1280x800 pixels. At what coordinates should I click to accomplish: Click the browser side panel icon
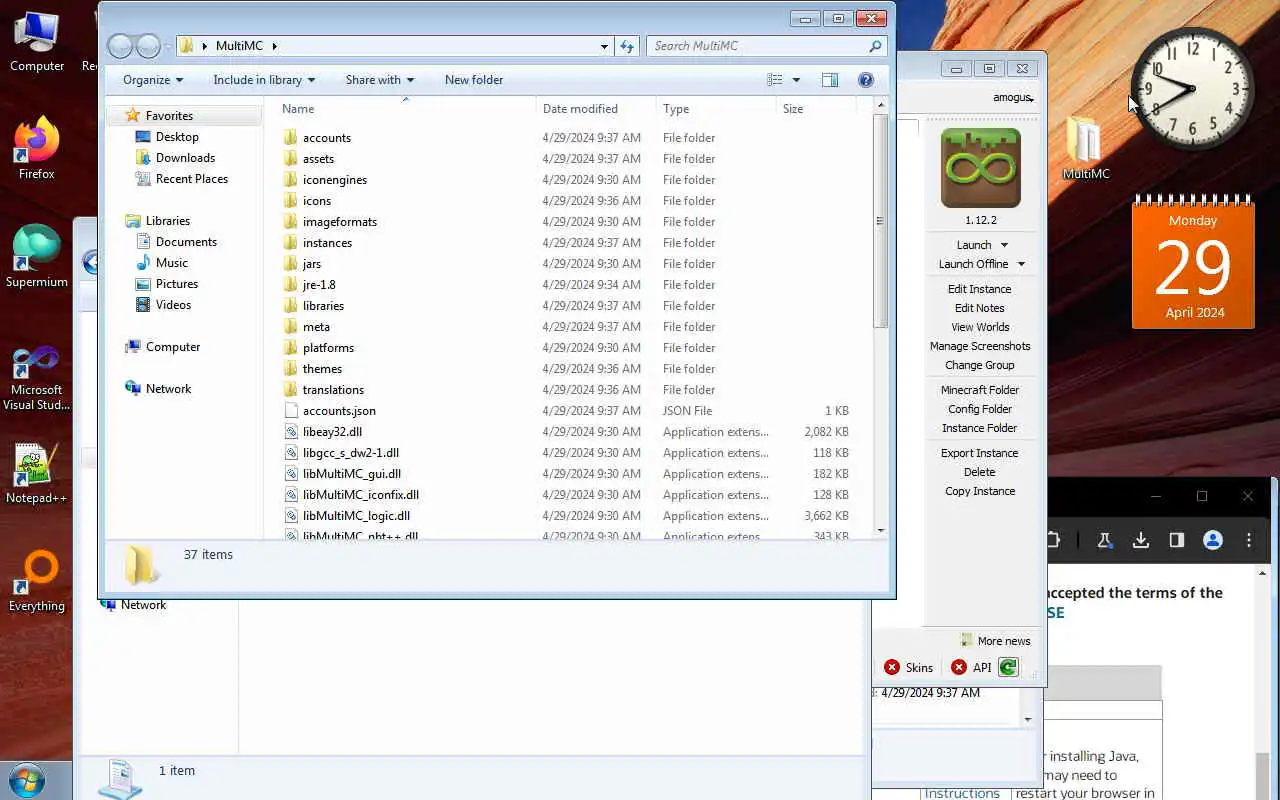[x=1177, y=540]
